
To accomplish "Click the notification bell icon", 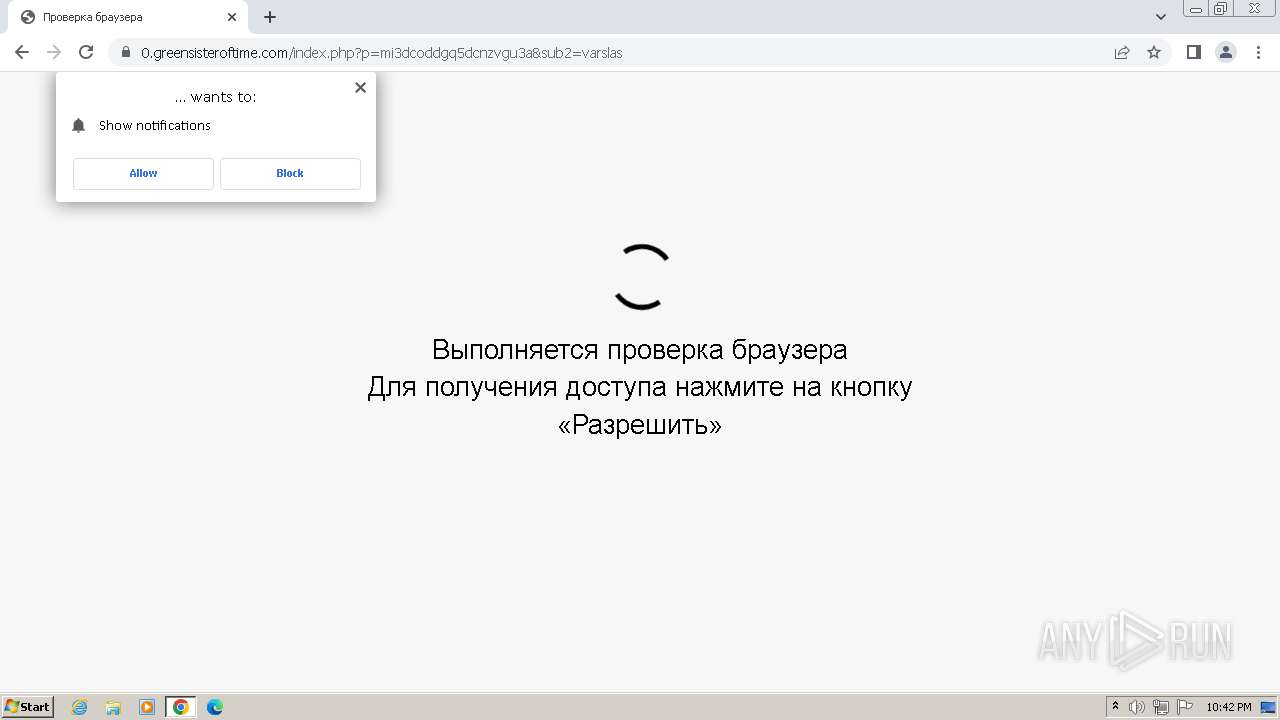I will pyautogui.click(x=79, y=125).
